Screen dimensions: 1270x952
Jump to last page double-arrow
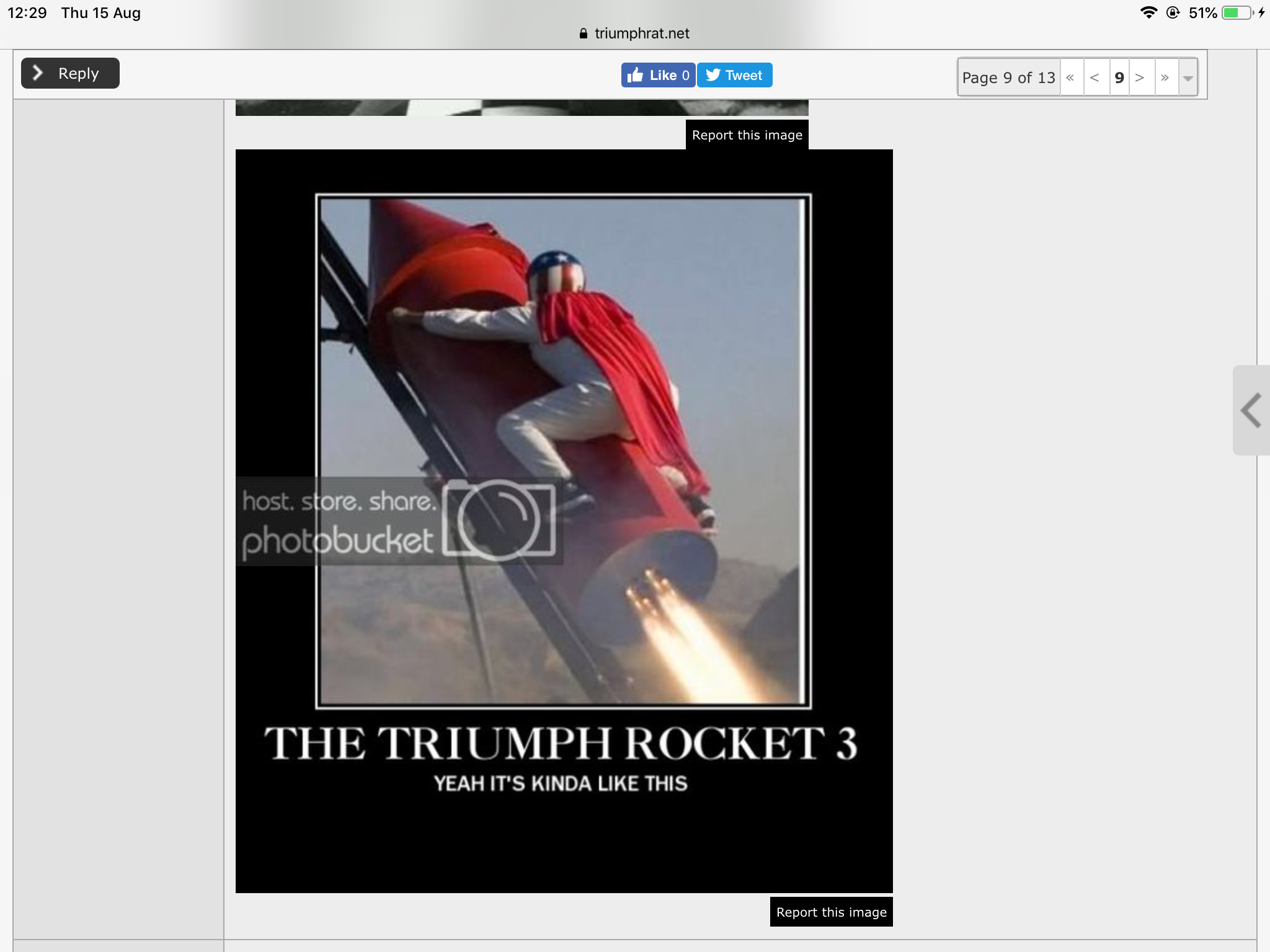(1166, 77)
